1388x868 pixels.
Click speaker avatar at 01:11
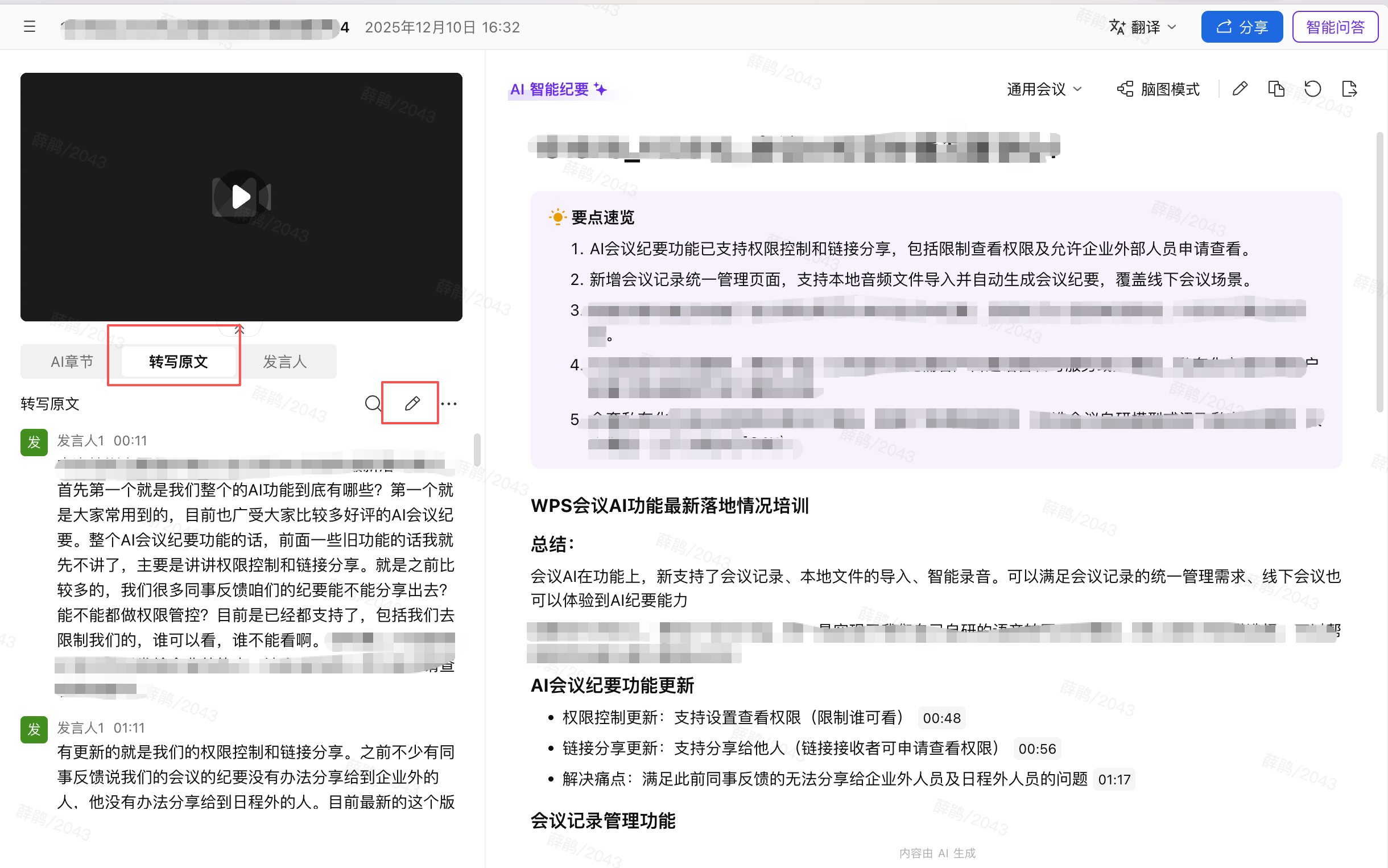point(34,729)
